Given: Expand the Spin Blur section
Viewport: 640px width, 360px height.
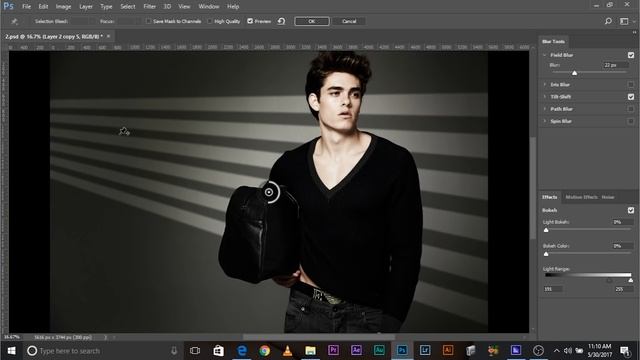Looking at the screenshot, I should 544,121.
